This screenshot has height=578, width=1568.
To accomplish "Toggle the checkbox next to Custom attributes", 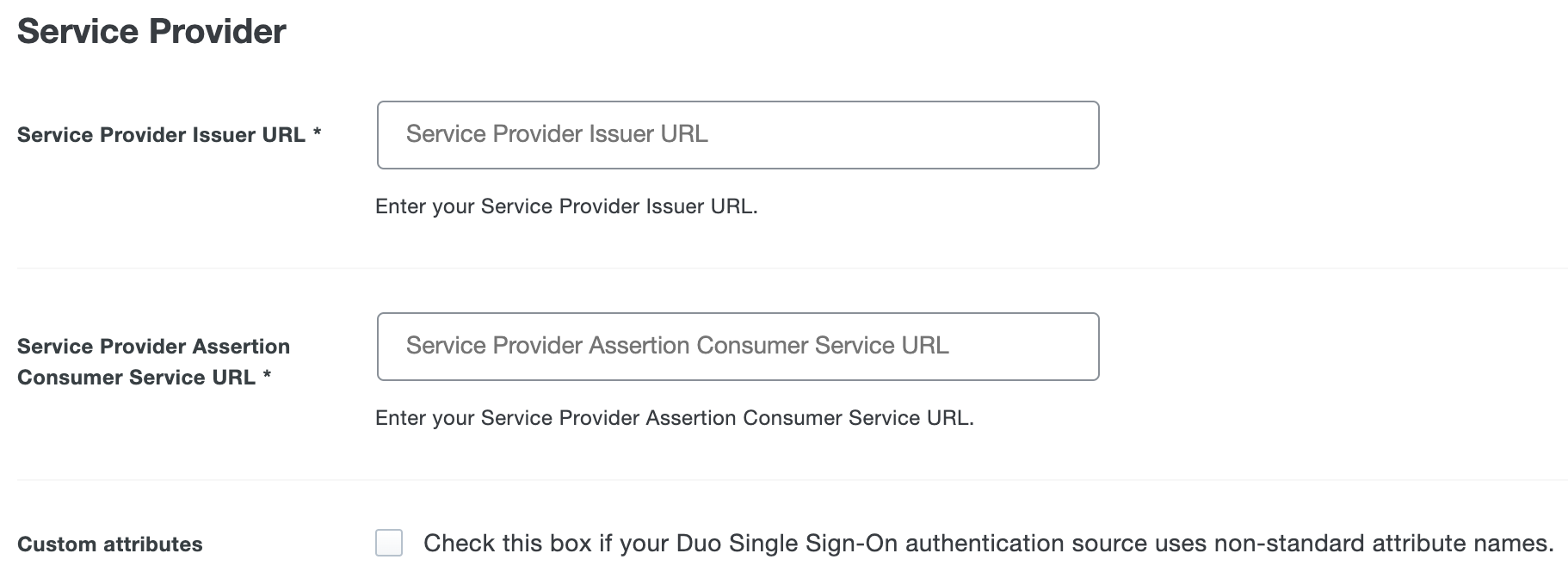I will click(x=390, y=543).
